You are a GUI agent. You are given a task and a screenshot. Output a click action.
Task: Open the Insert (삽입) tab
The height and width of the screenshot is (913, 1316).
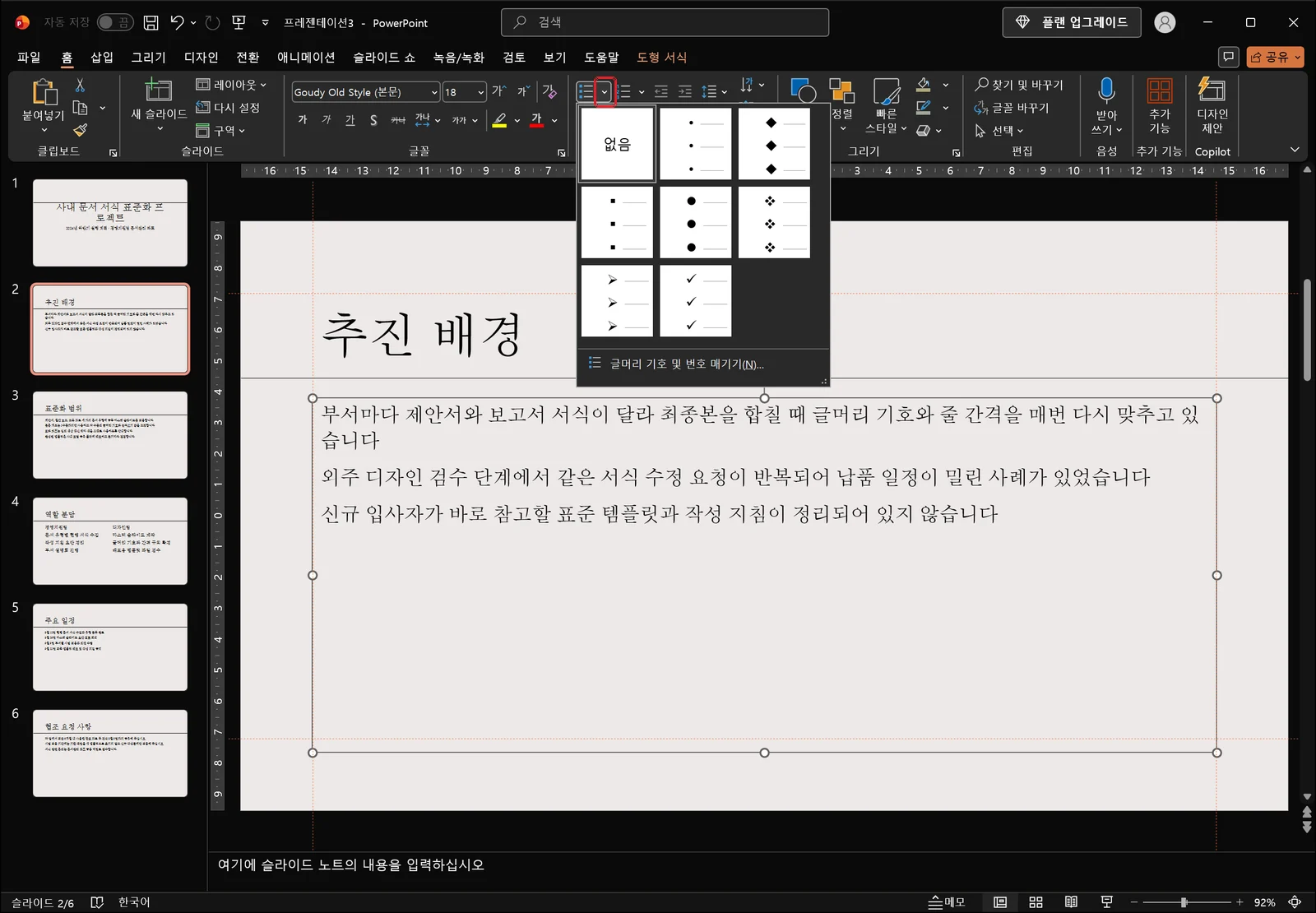[x=102, y=57]
